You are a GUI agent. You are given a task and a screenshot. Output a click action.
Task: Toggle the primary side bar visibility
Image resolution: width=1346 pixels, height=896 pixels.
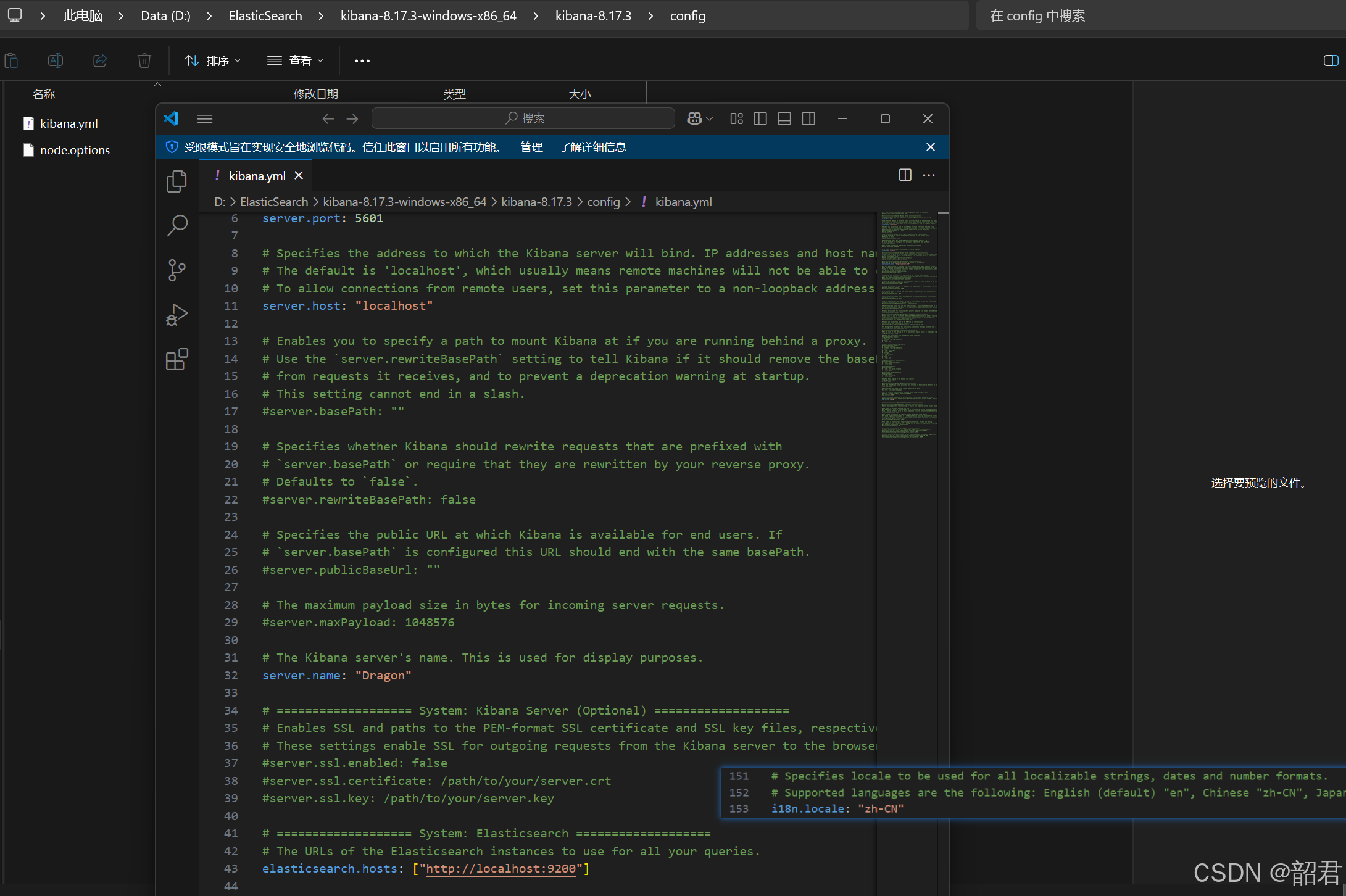click(760, 118)
